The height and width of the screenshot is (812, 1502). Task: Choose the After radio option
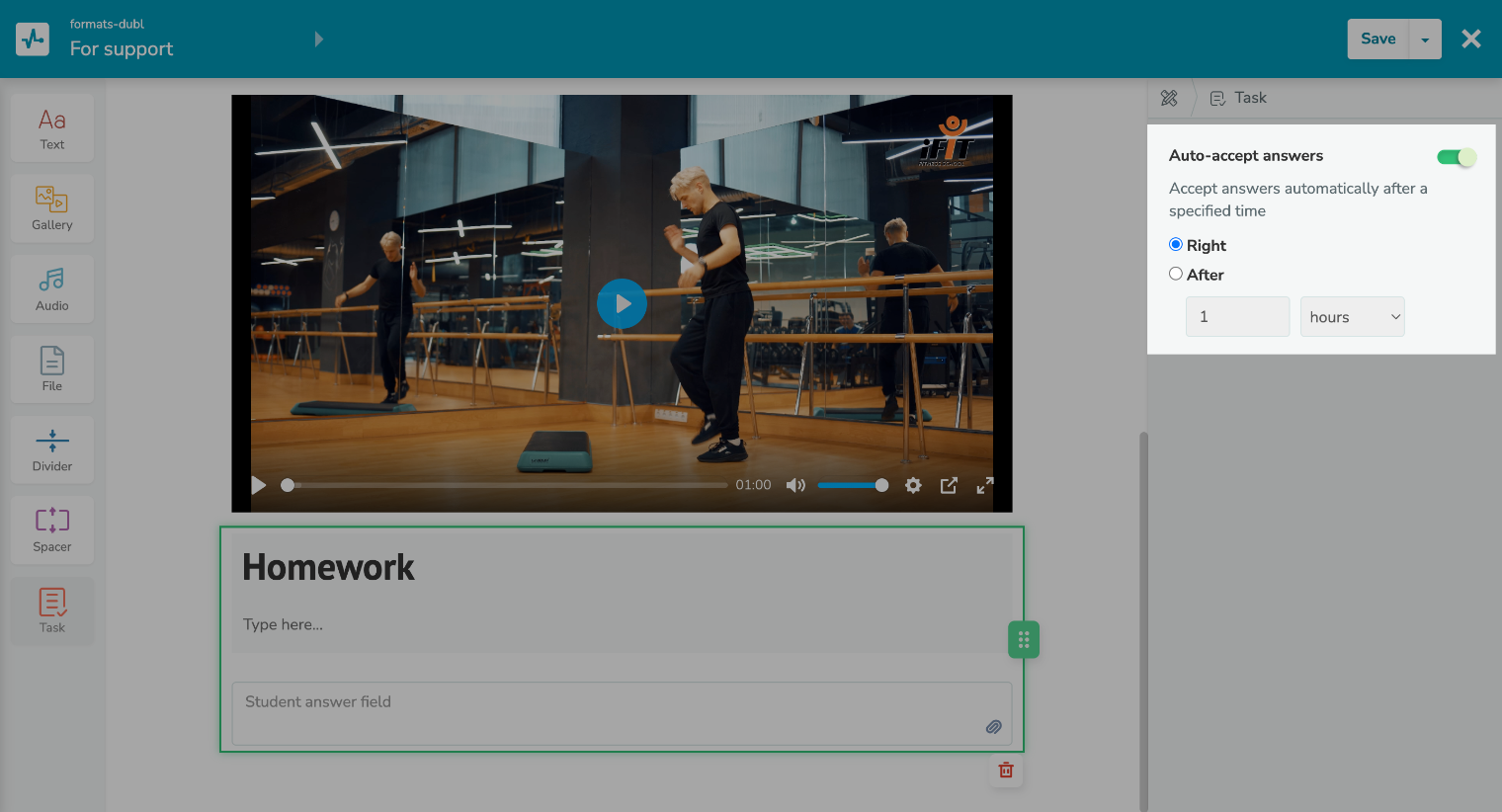point(1176,275)
